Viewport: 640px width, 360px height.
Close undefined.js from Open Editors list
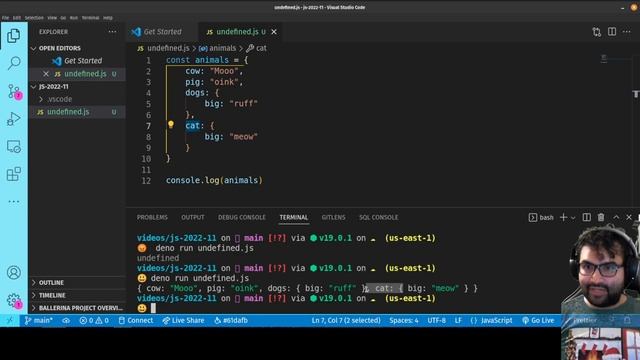click(46, 74)
